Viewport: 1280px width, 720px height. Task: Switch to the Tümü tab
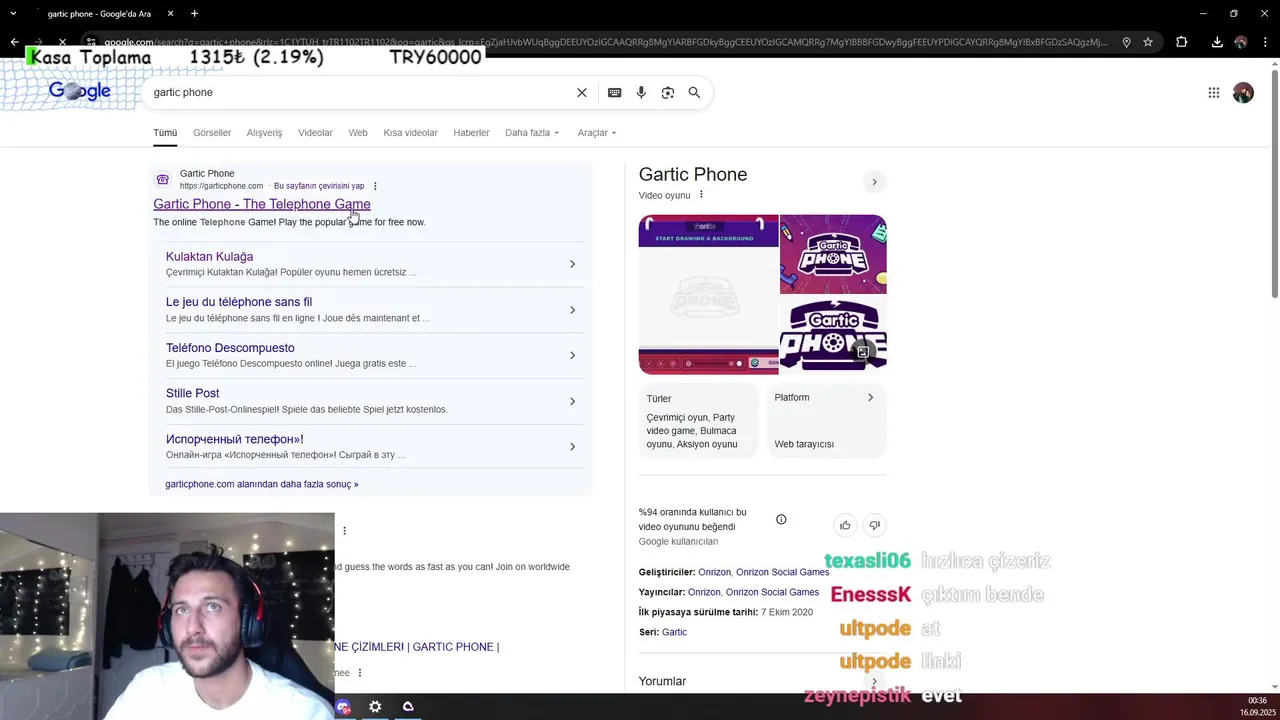[x=165, y=133]
